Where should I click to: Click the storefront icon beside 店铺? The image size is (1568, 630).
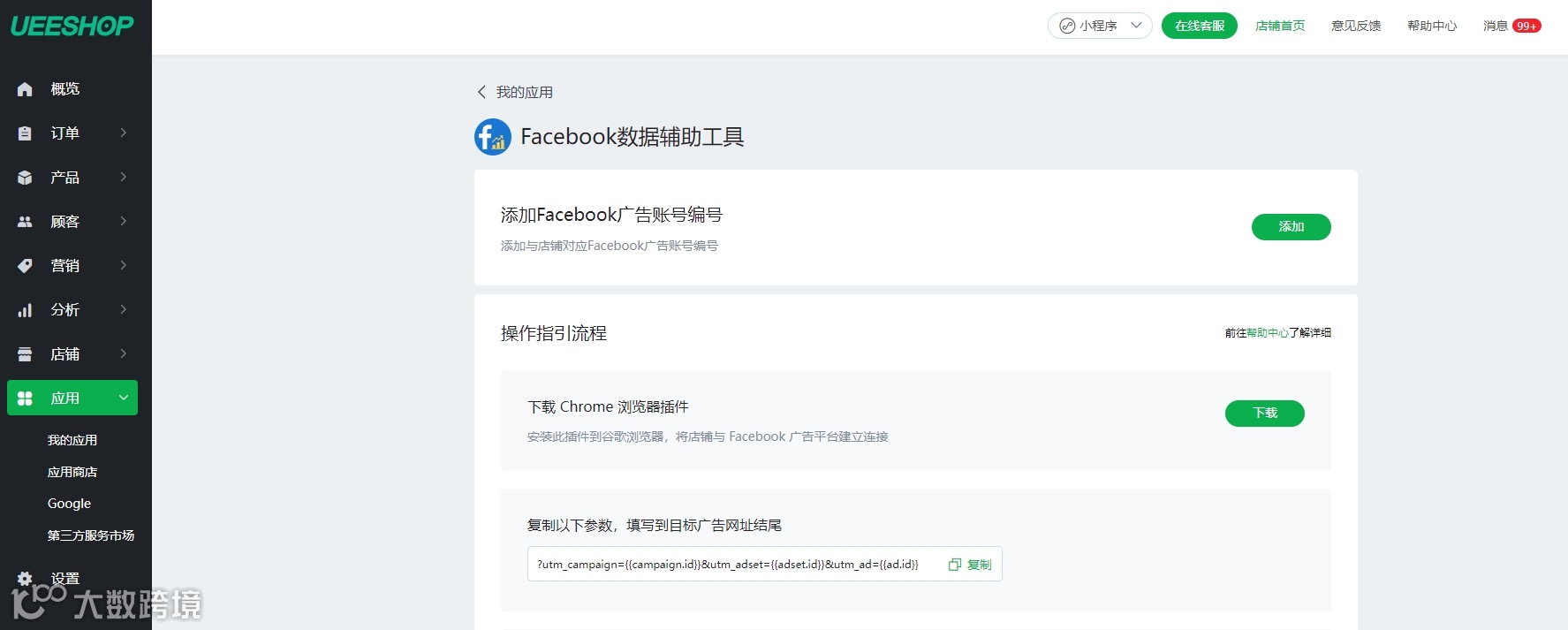coord(25,354)
